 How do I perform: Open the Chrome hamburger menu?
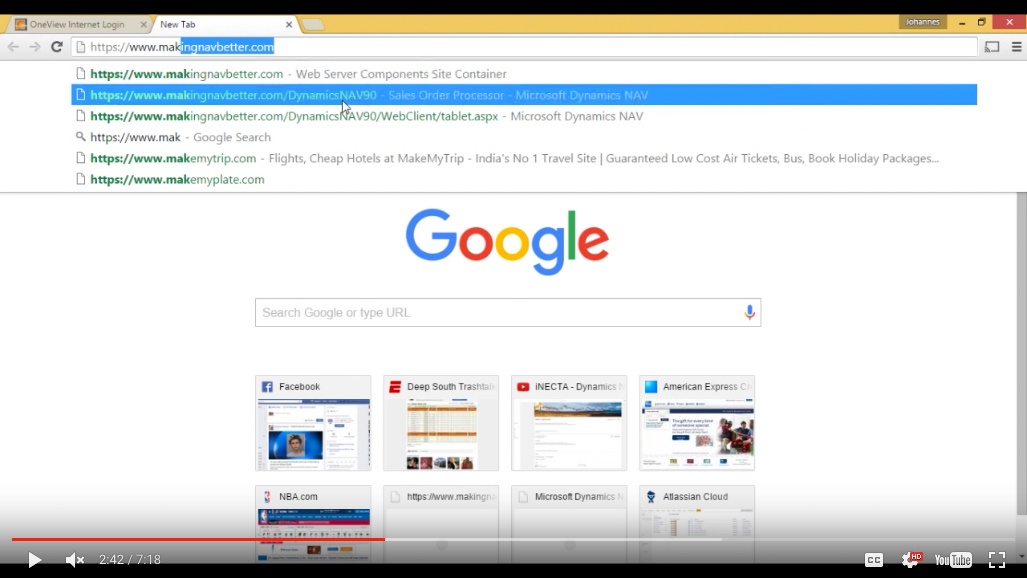point(1017,47)
